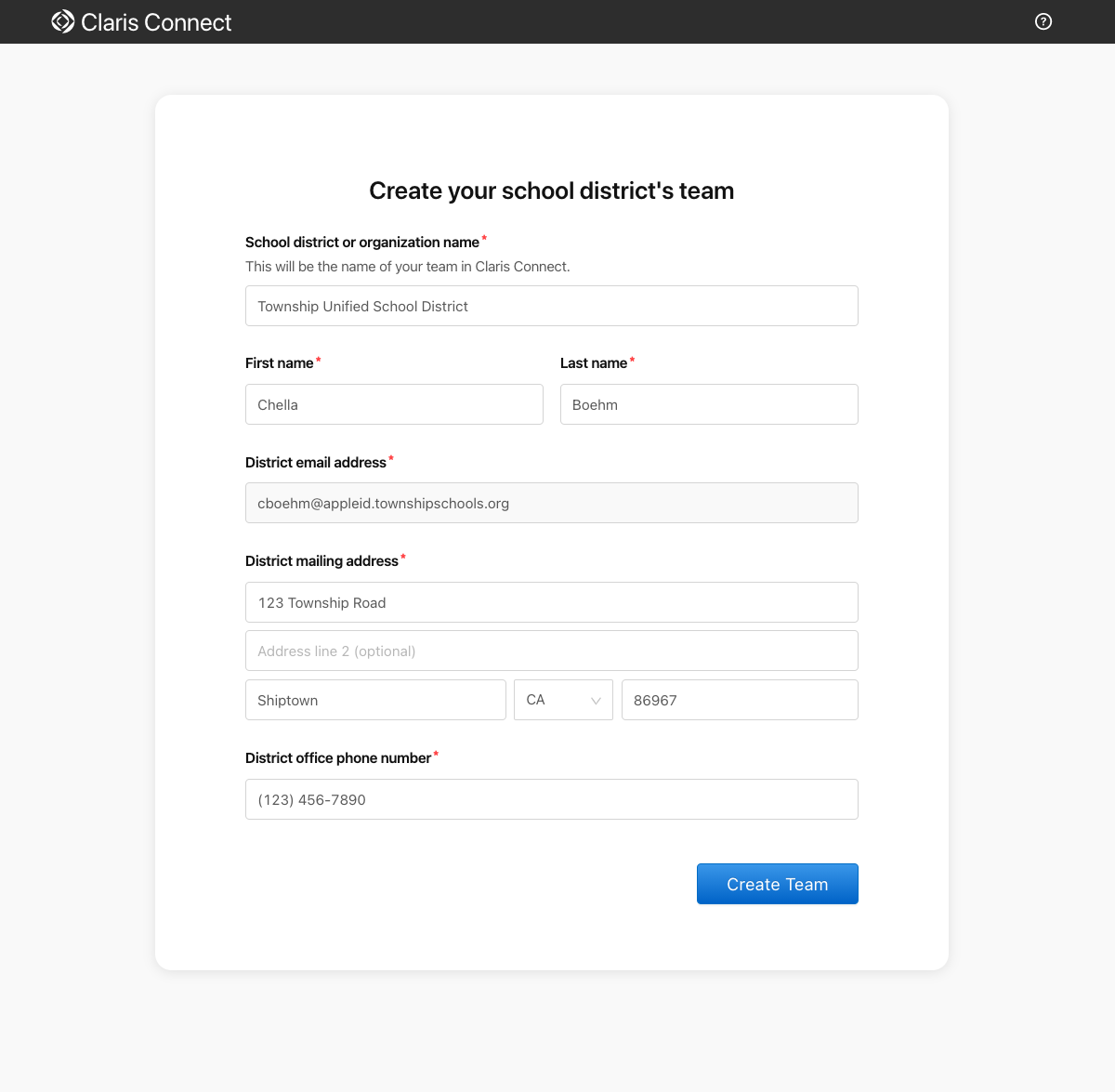The image size is (1115, 1092).
Task: Click the First name field containing Chella
Action: (394, 404)
